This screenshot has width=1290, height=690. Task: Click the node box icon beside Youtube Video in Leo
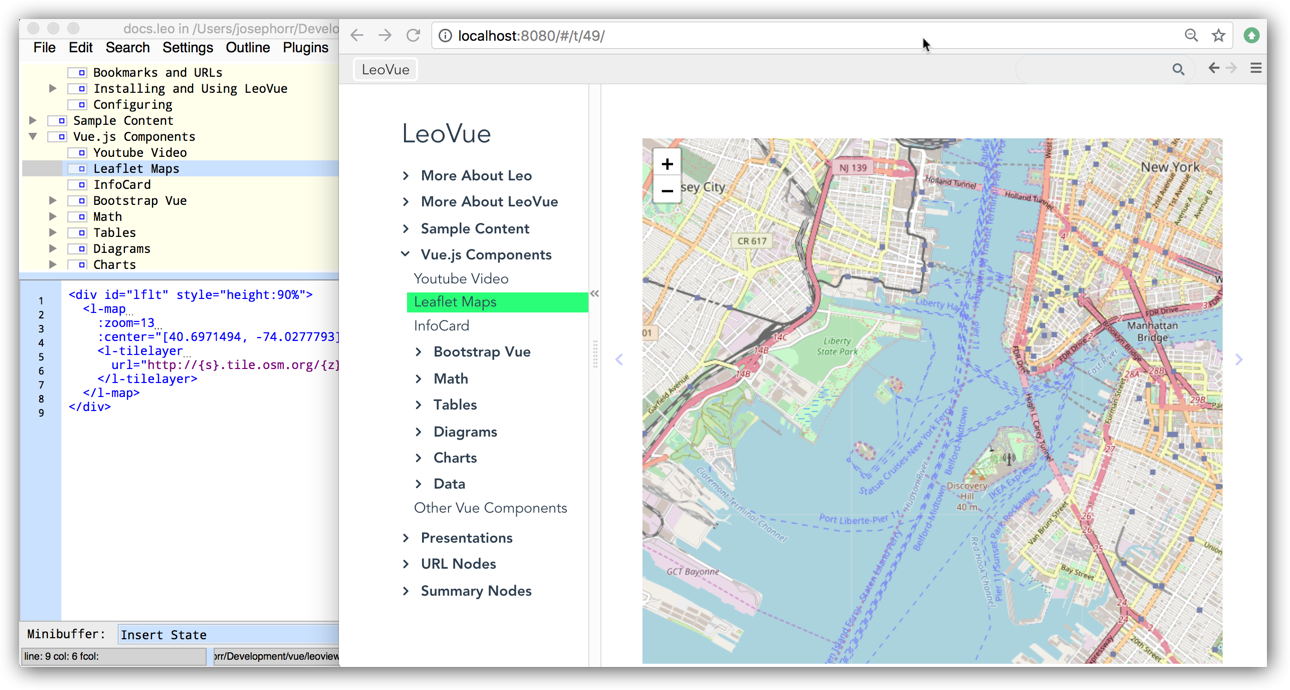(78, 153)
